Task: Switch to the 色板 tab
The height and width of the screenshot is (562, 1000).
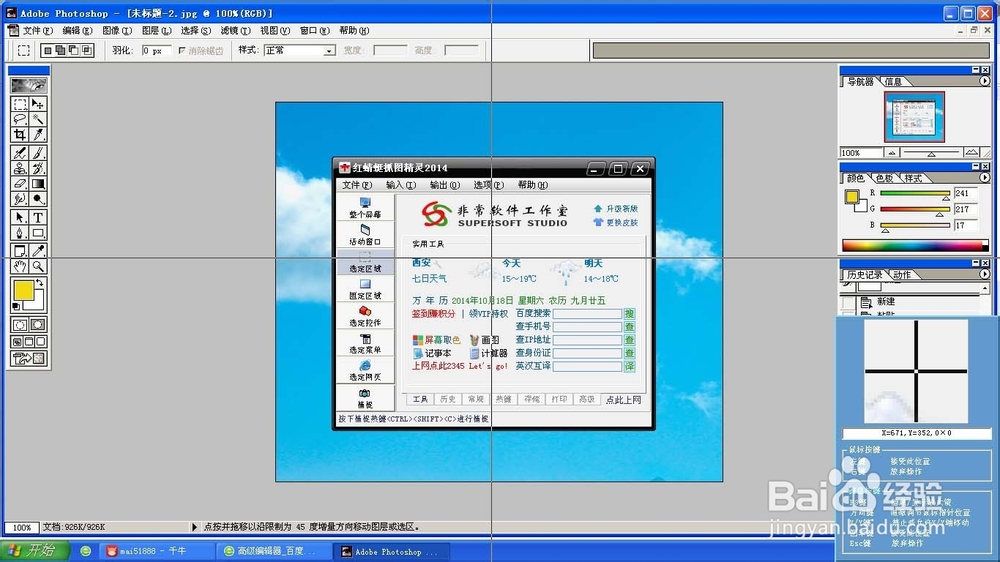Action: point(885,179)
